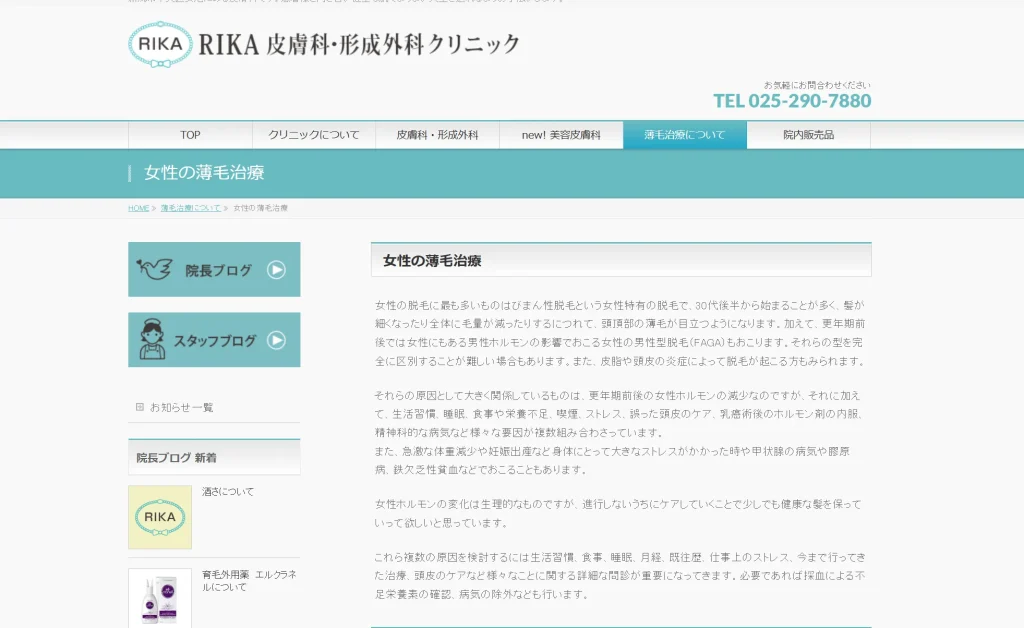
Task: Open the エルクラネル product bottle thumbnail
Action: 160,598
